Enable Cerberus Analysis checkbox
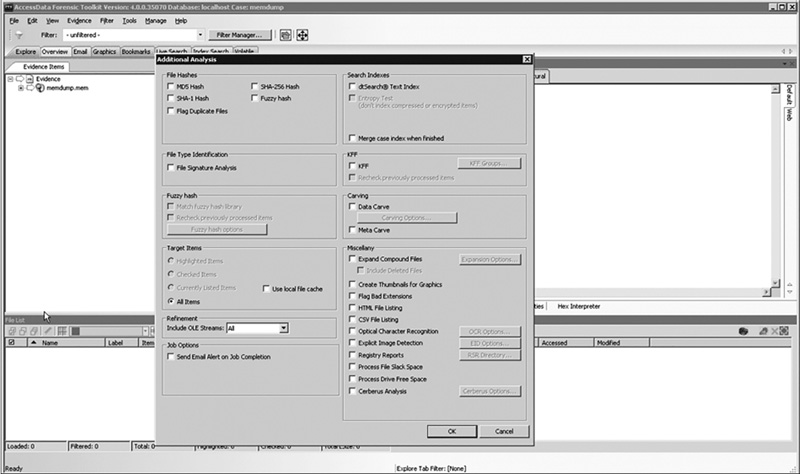This screenshot has height=474, width=800. pos(352,391)
